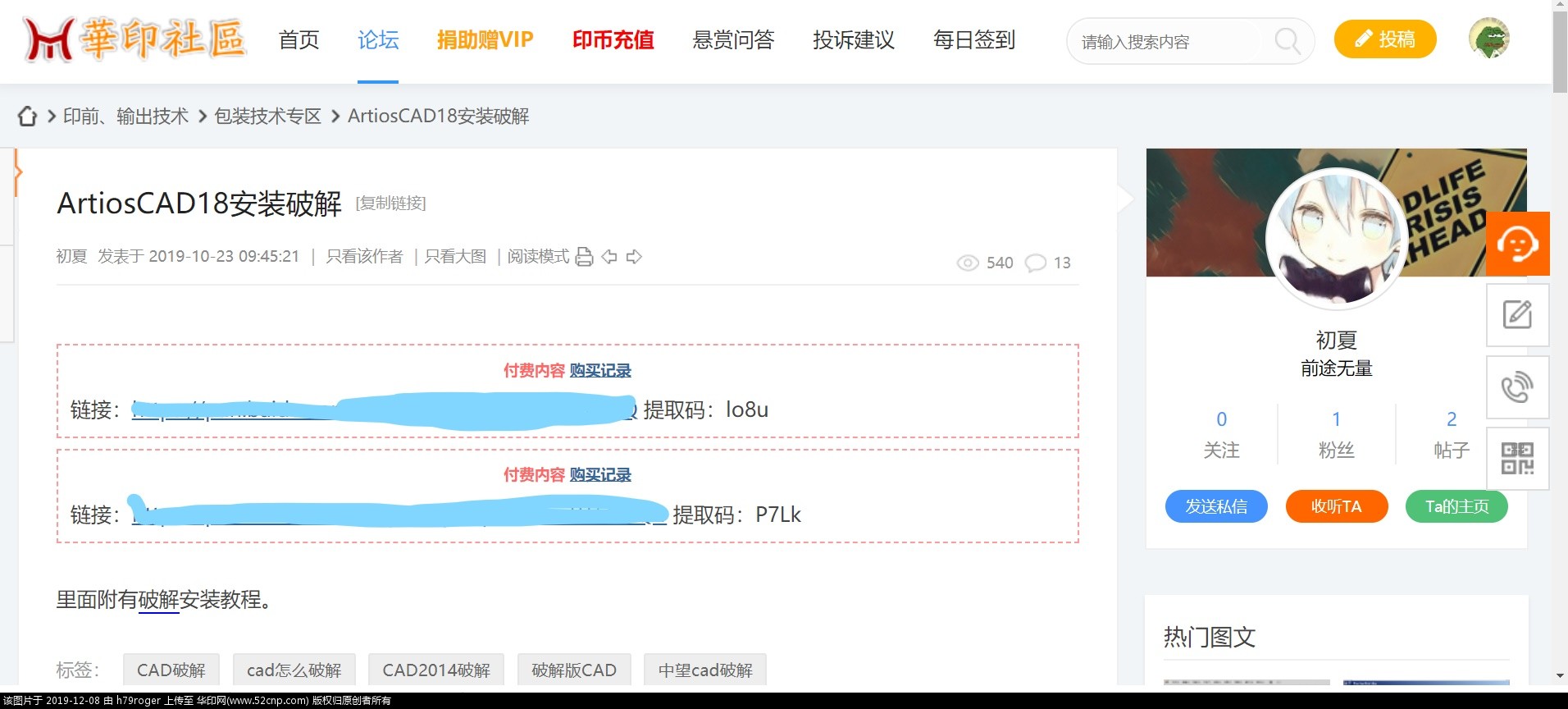Screen dimensions: 1568x709
Task: Click the 中望cad破解 tag
Action: tap(705, 670)
